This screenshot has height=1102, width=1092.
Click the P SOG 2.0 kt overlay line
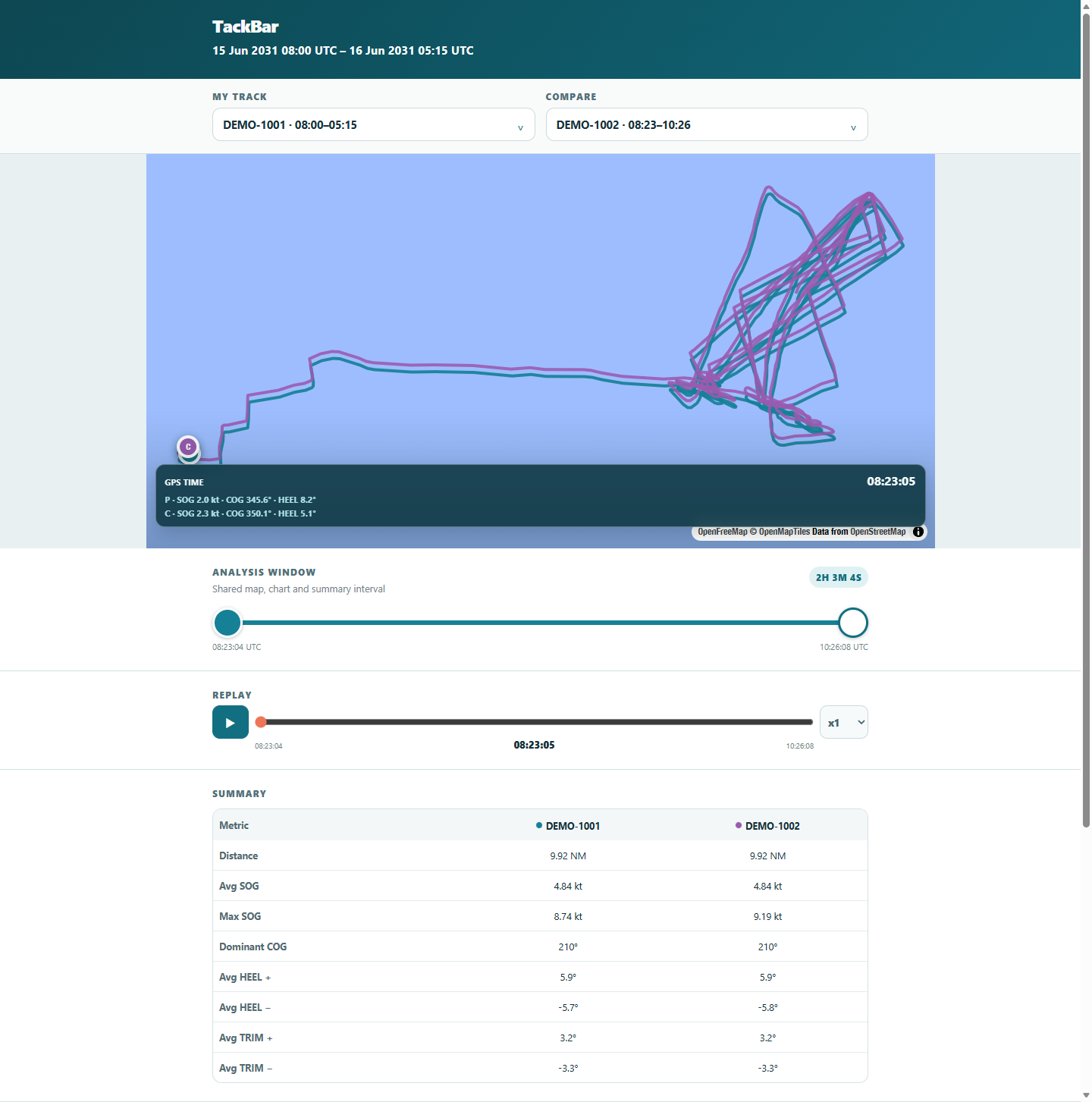(x=240, y=500)
